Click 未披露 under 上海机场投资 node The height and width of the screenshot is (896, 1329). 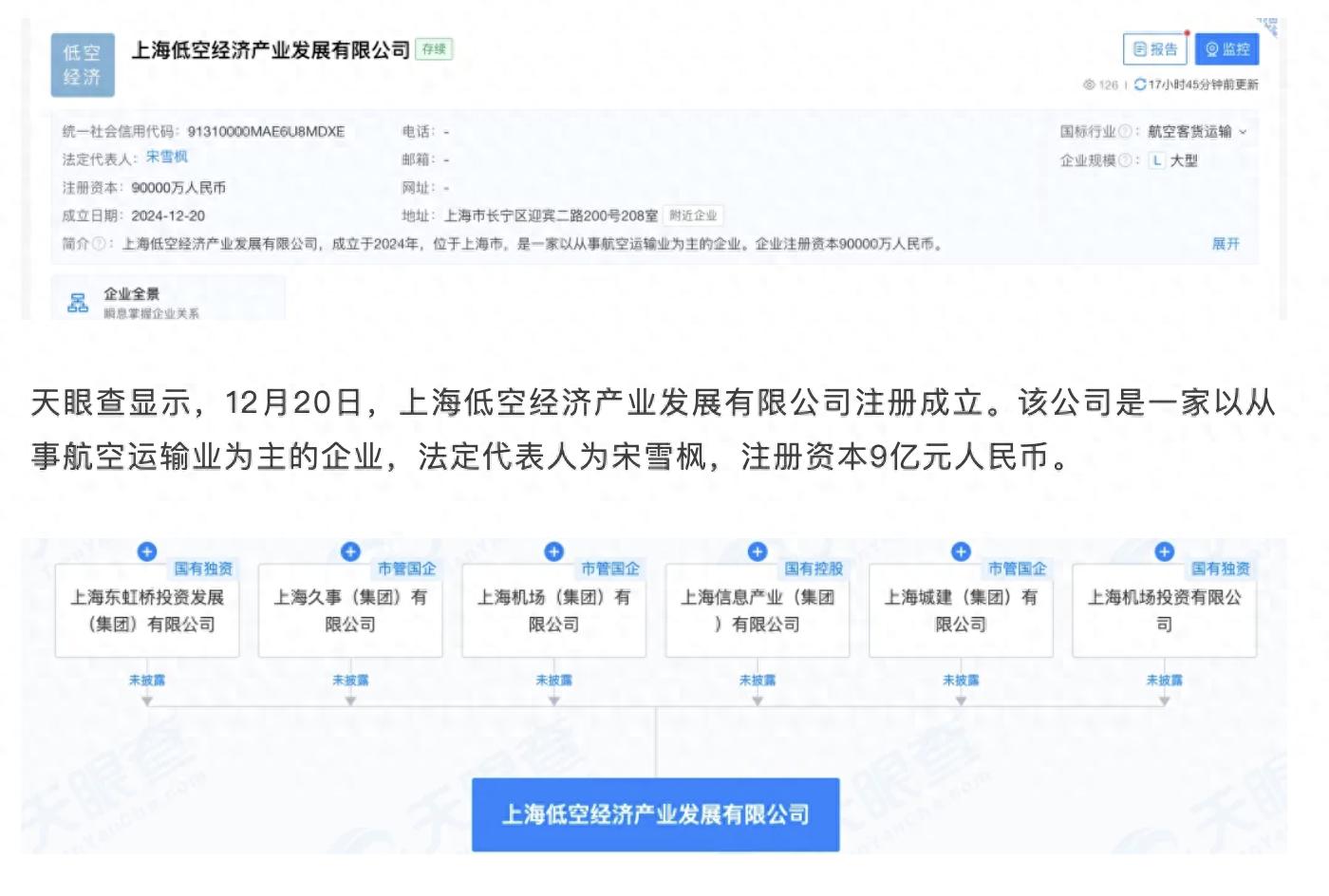click(x=1165, y=680)
